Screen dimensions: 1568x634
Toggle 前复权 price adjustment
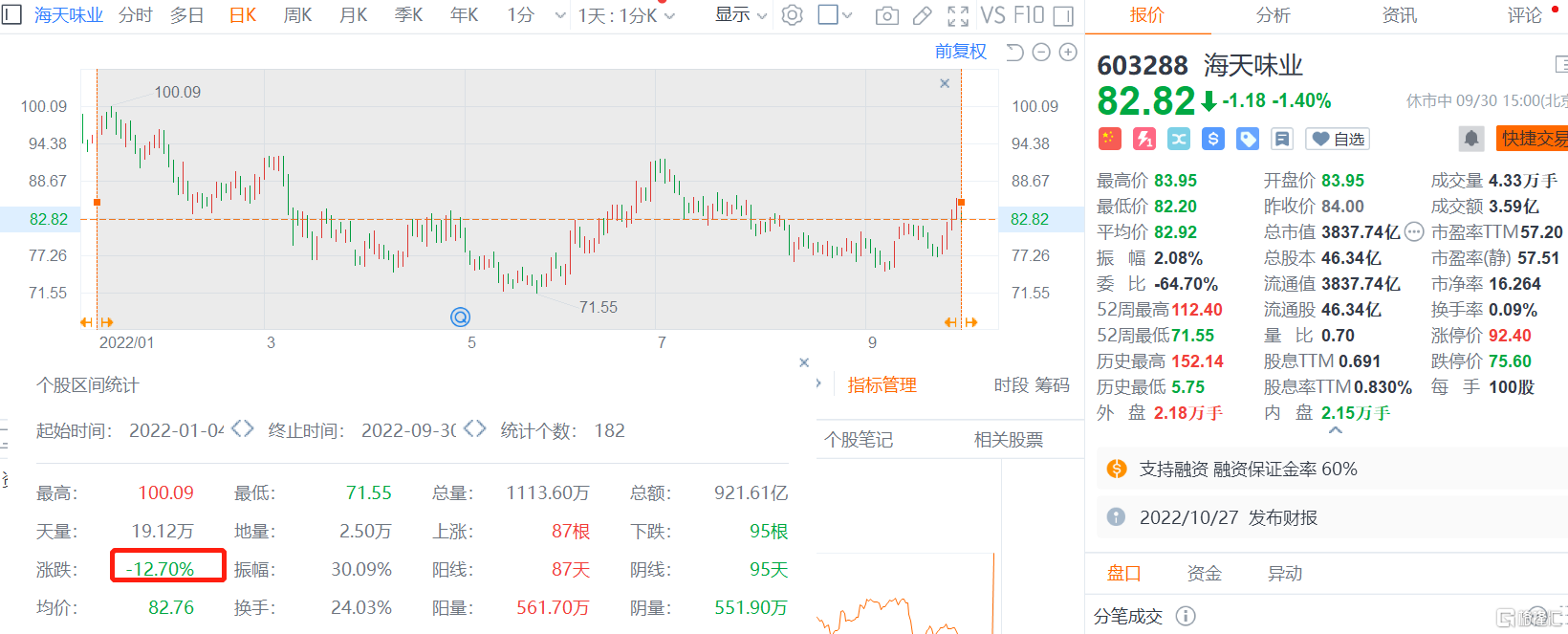960,51
